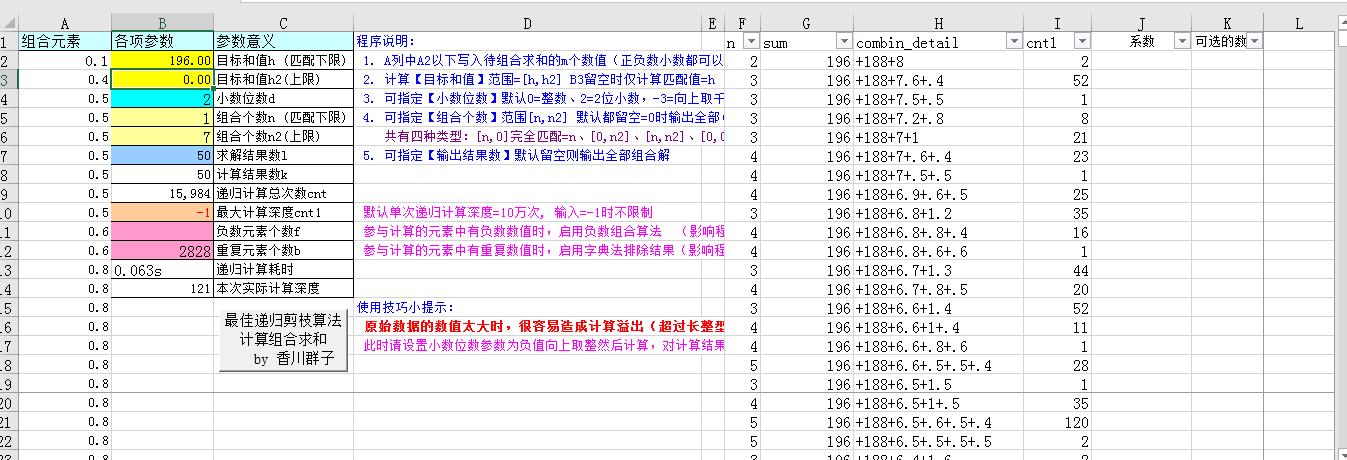Select the cell showing 121 actual depth
Image resolution: width=1347 pixels, height=460 pixels.
coord(162,288)
